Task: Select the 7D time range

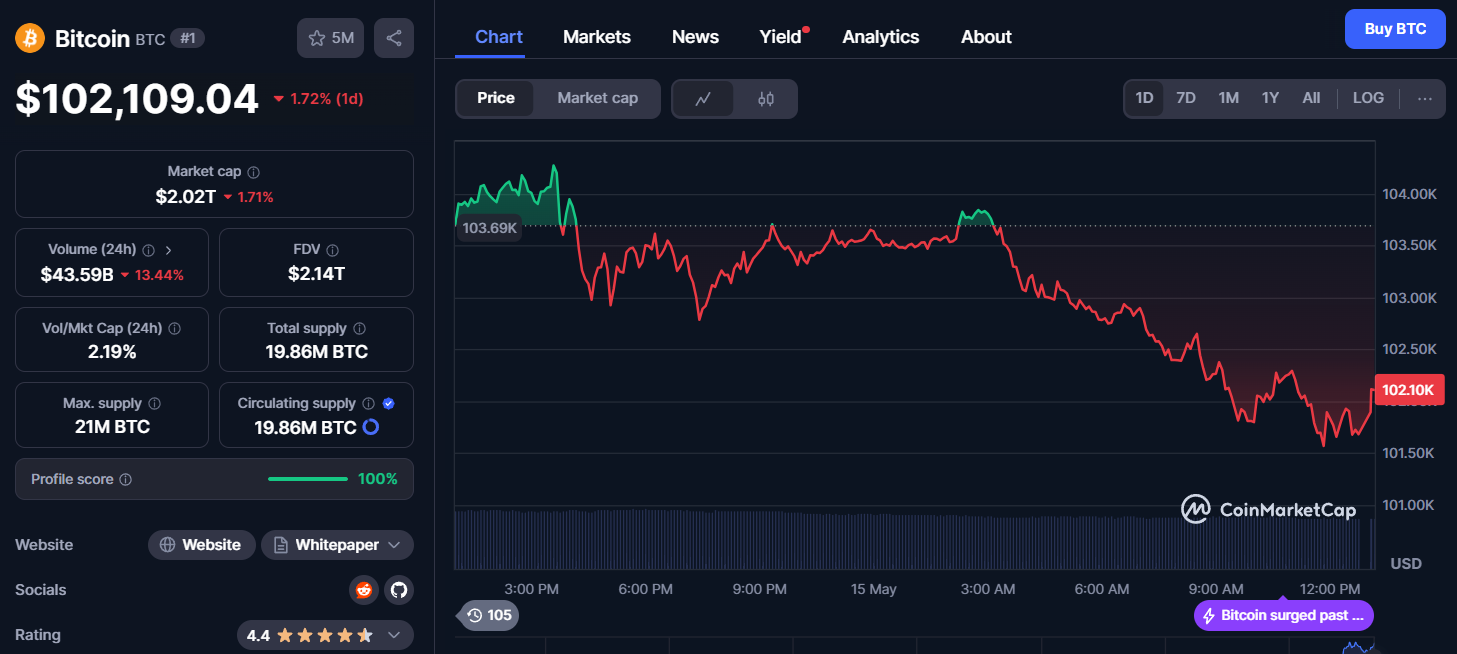Action: [1186, 98]
